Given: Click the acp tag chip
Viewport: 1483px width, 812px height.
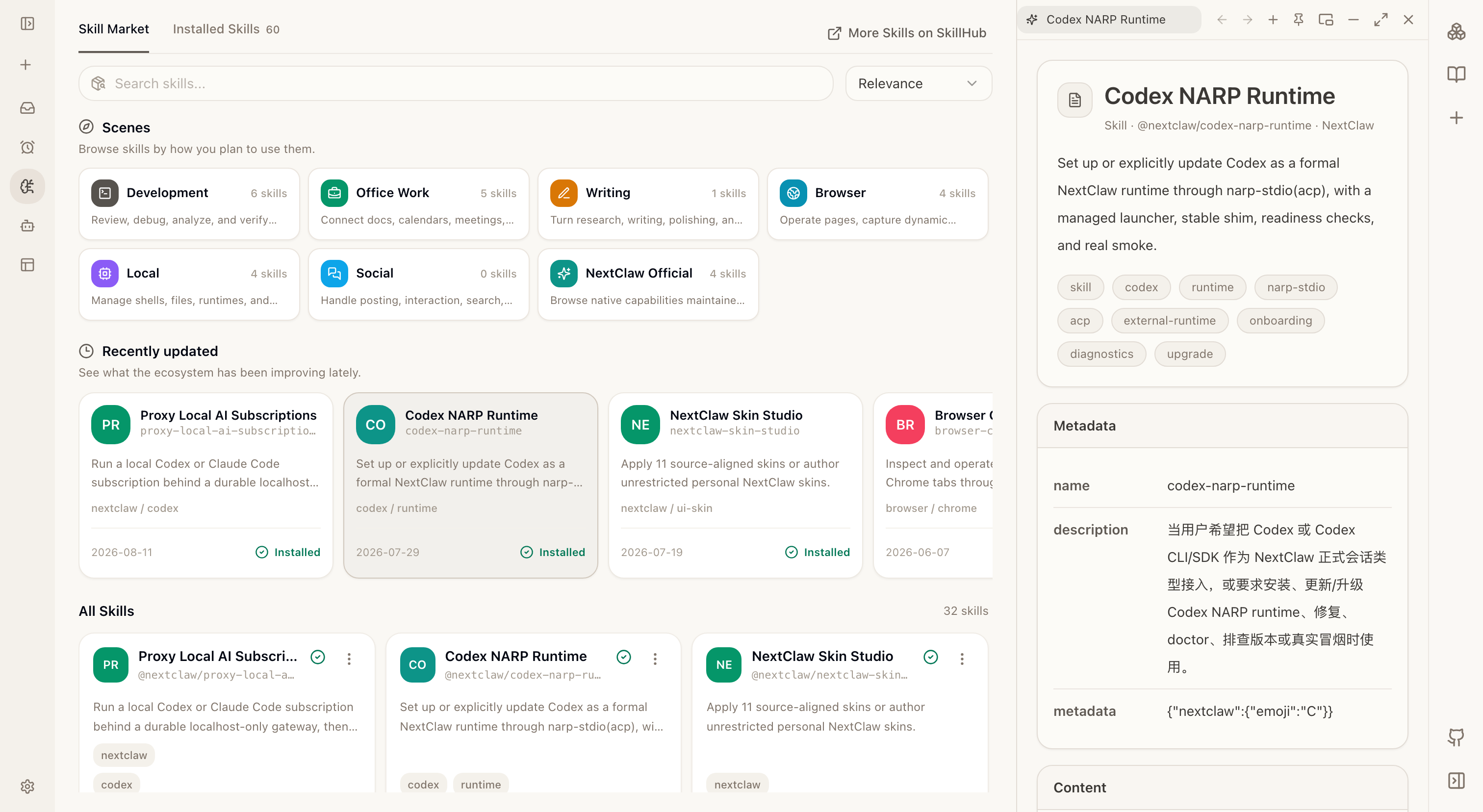Looking at the screenshot, I should 1079,321.
